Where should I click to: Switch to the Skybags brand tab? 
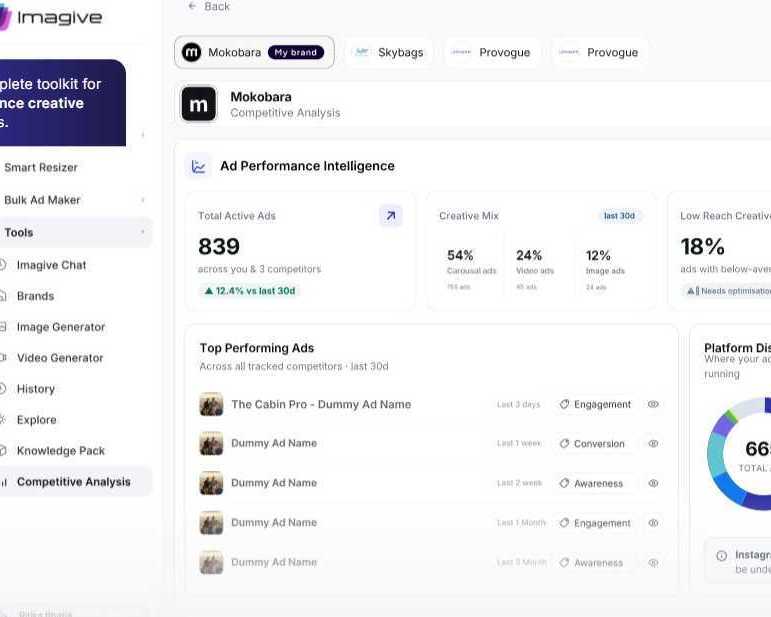[x=389, y=52]
